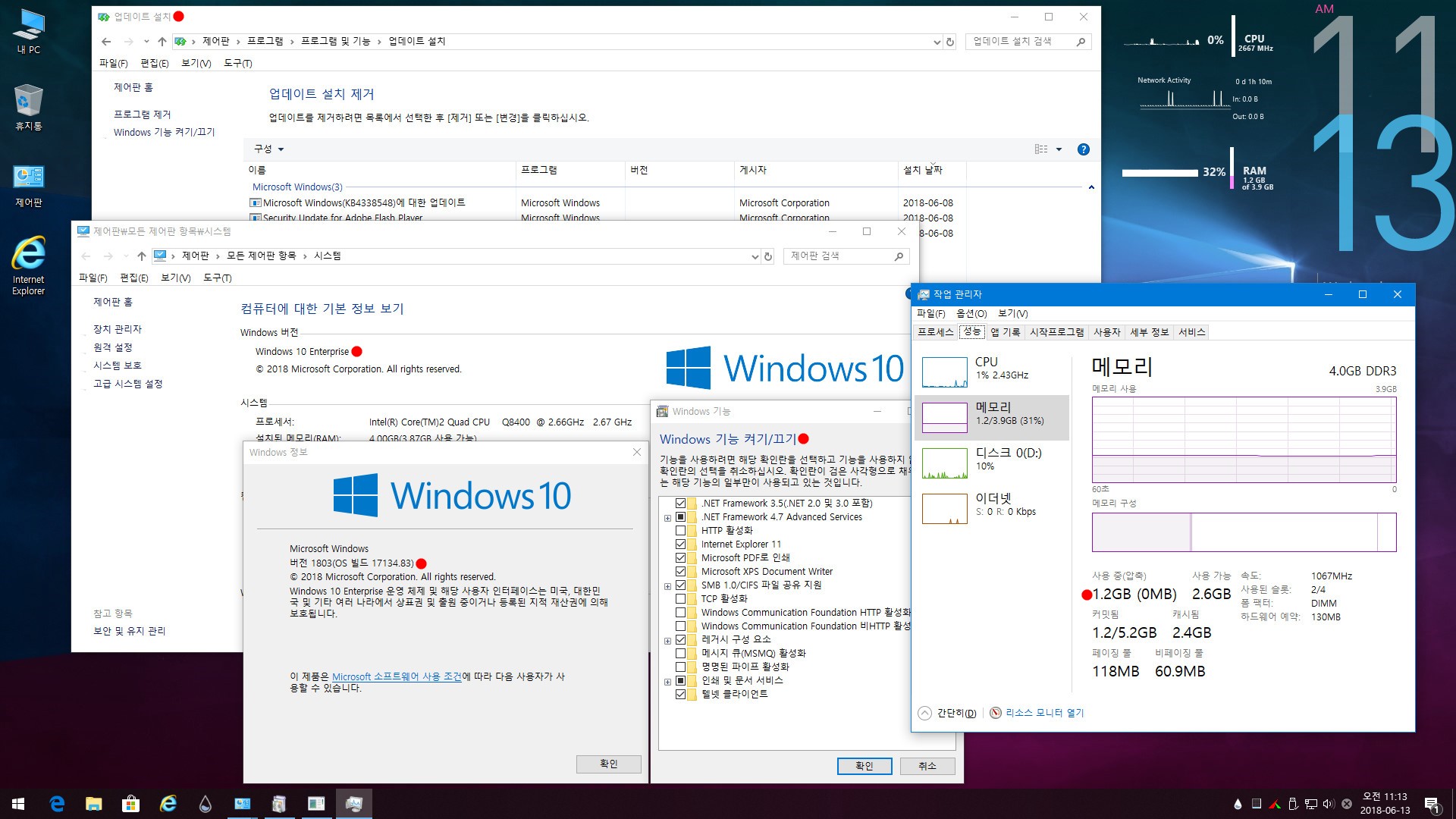This screenshot has width=1456, height=819.
Task: Toggle SMB 1.0/CIFS 파일 공유 지원 checkbox
Action: (680, 585)
